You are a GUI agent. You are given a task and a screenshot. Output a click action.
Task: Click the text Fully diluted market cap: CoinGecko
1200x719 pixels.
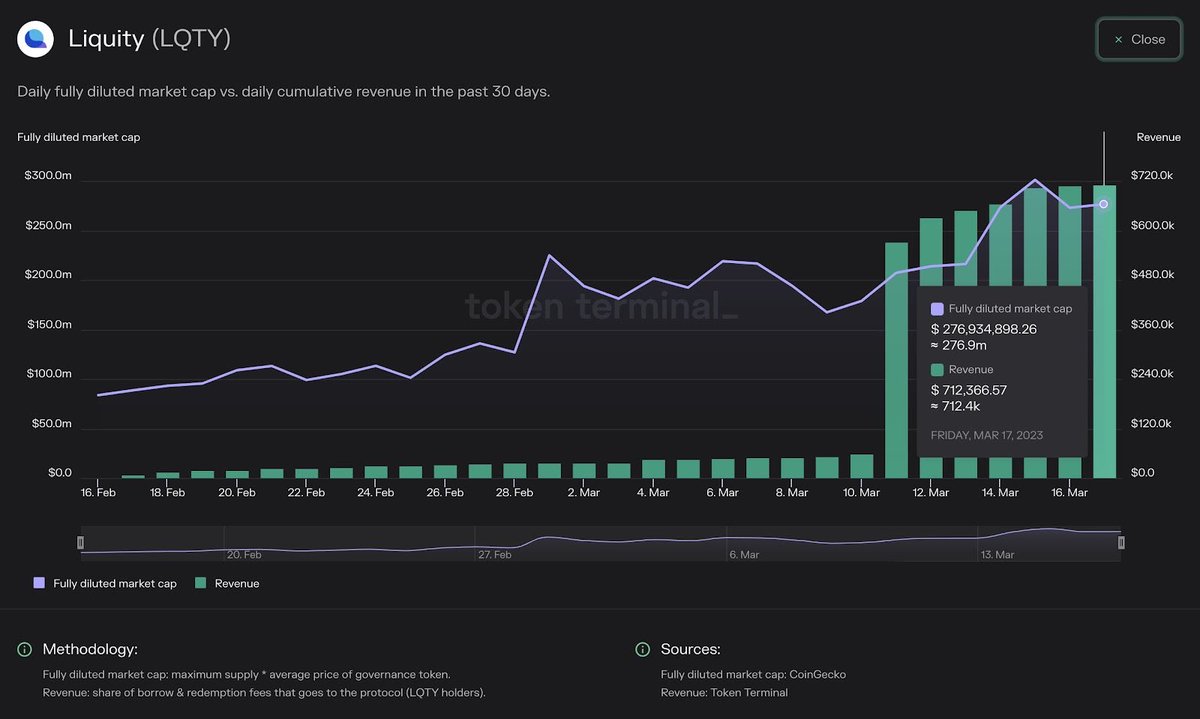click(753, 674)
